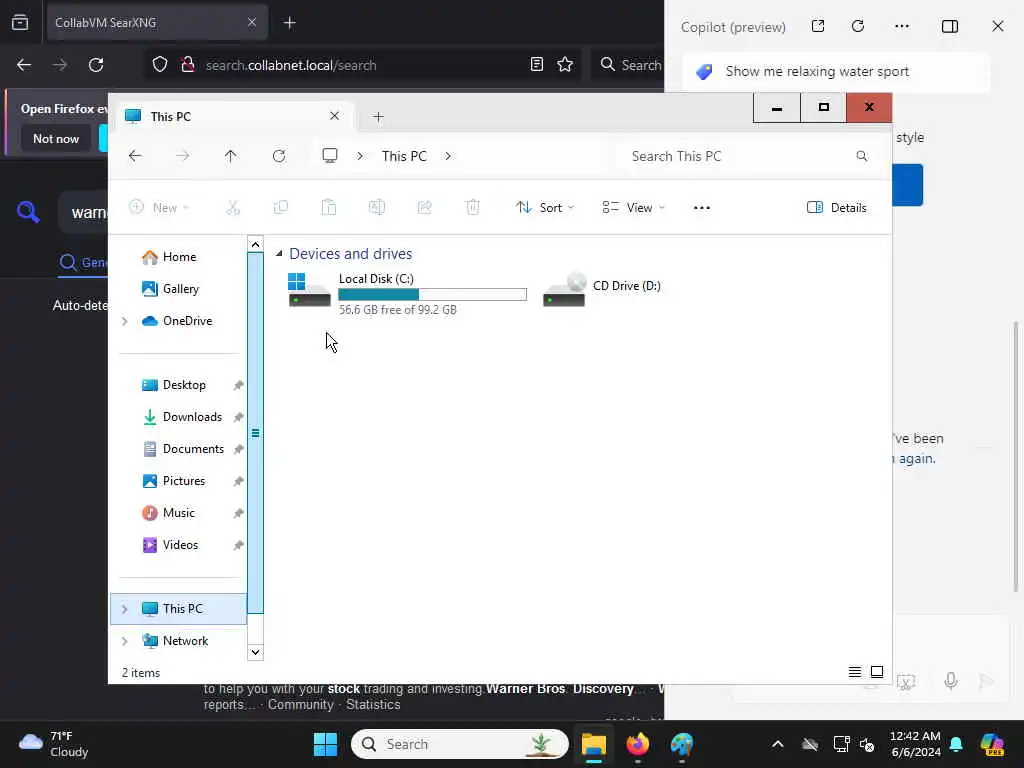Open the clock showing 12:42 AM
The width and height of the screenshot is (1024, 768).
point(916,744)
